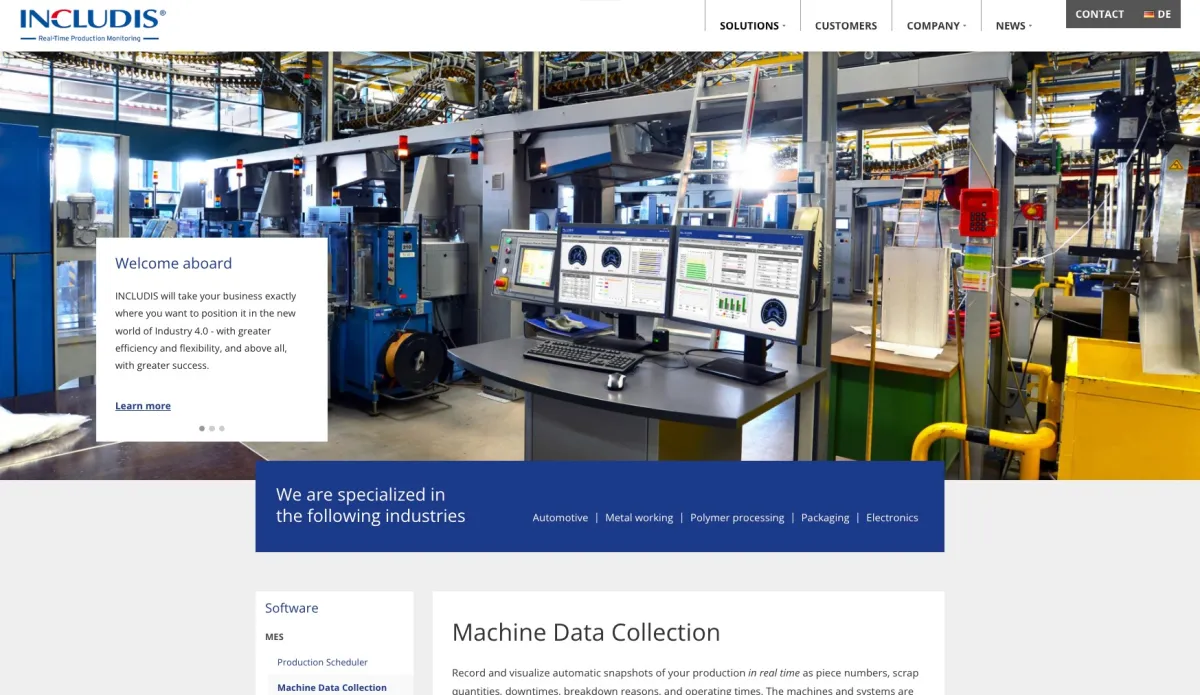Click the INCLUDIS logo
Viewport: 1200px width, 695px height.
tap(92, 25)
